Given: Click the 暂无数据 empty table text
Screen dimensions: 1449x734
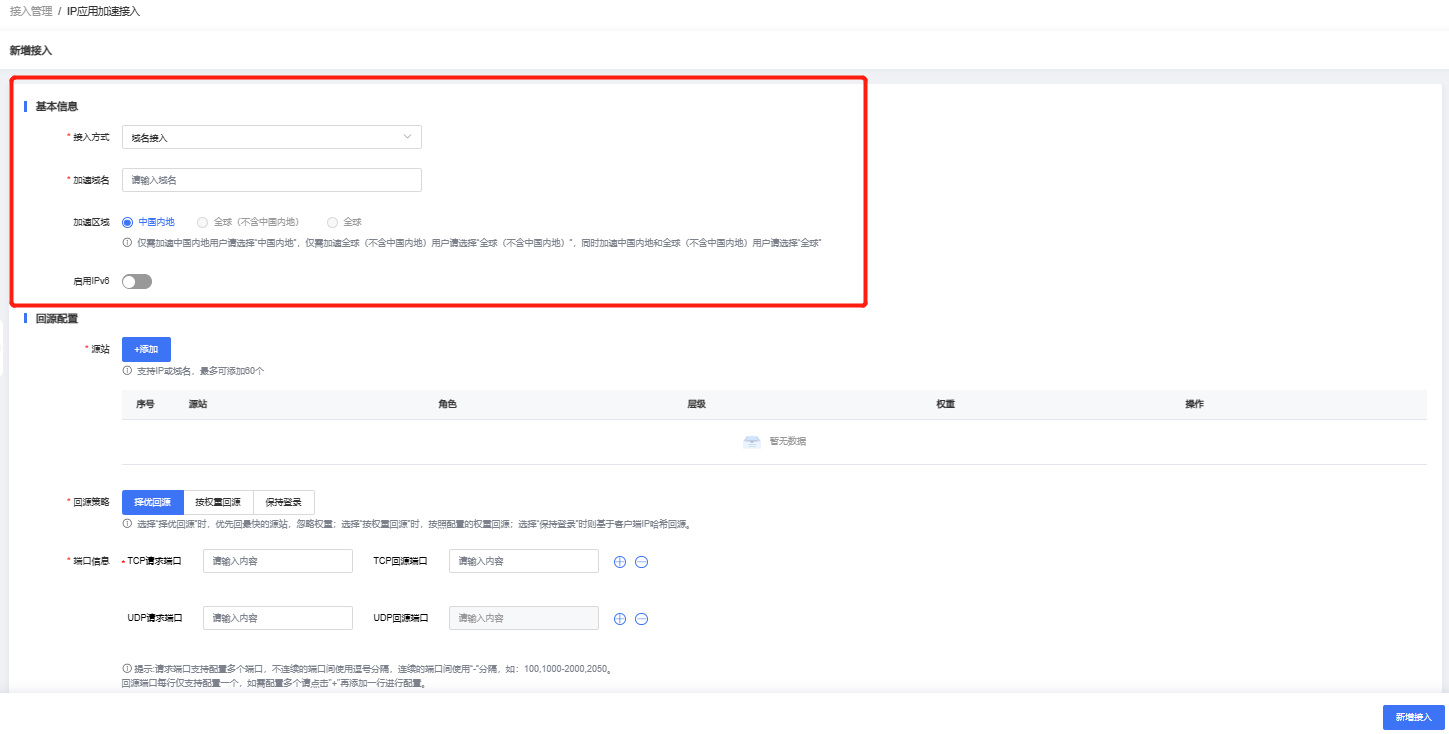Looking at the screenshot, I should point(787,441).
